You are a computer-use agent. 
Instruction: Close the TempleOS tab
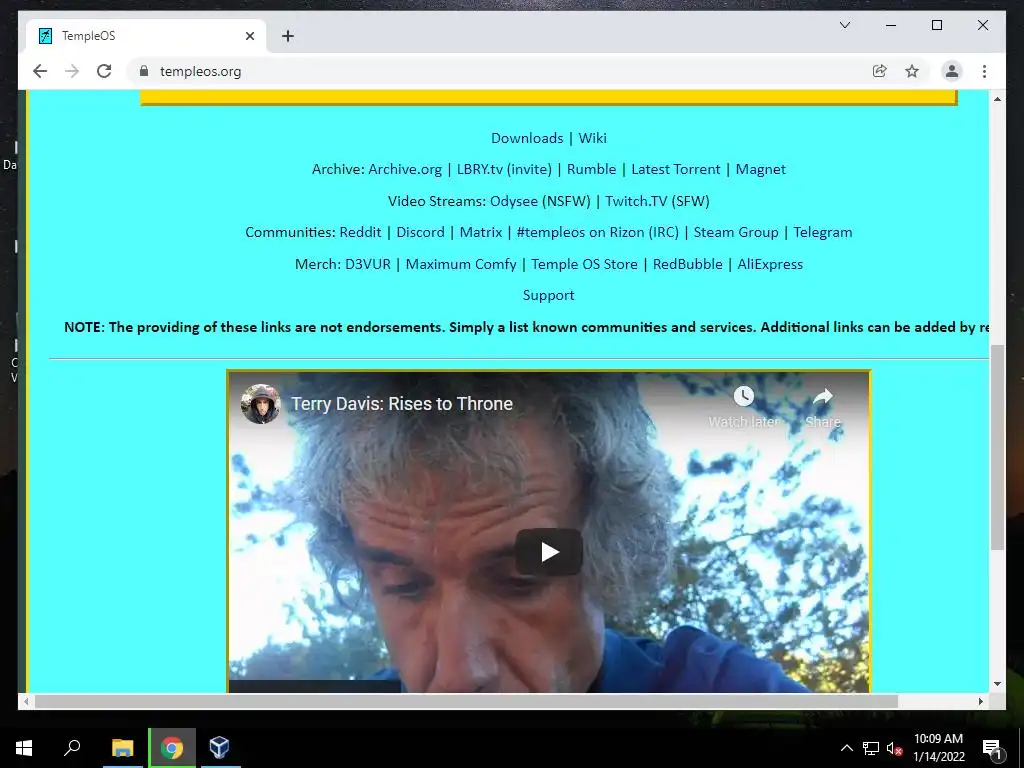pos(249,36)
